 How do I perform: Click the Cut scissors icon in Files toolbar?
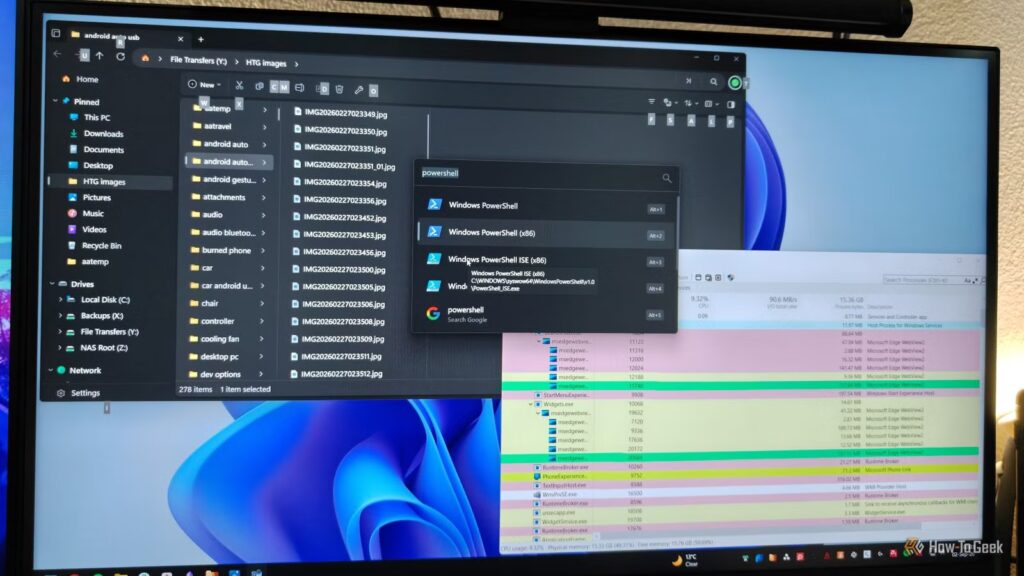pos(239,86)
